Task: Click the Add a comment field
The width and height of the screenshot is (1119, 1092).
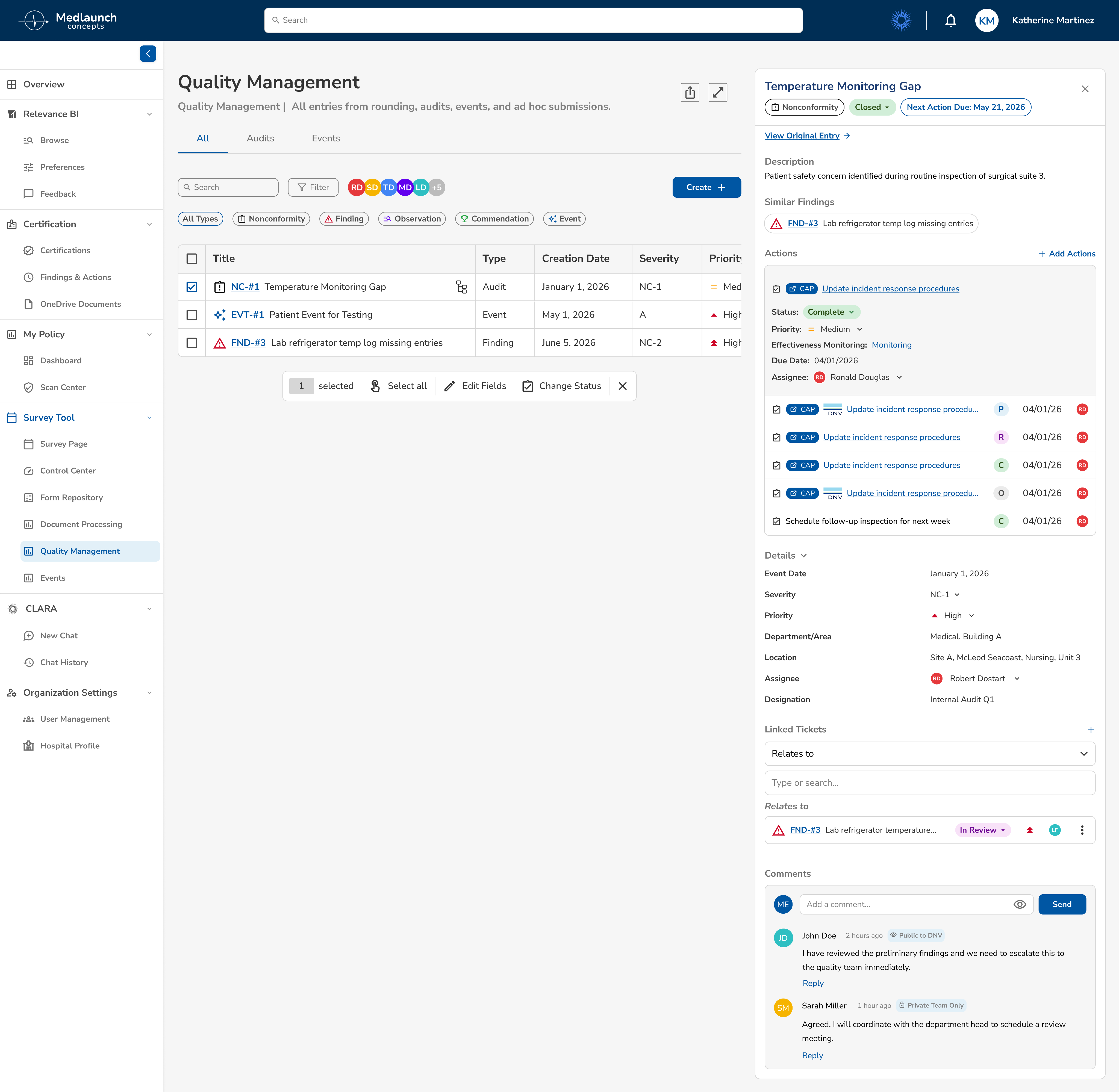Action: tap(908, 904)
